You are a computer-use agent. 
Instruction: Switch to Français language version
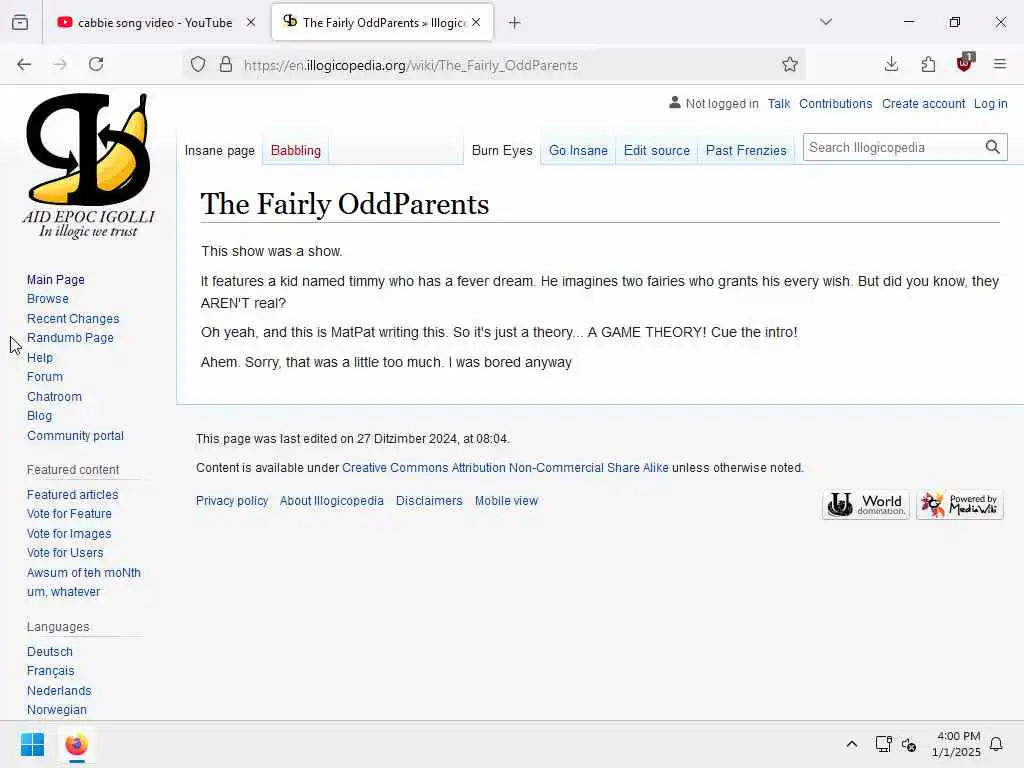point(50,671)
